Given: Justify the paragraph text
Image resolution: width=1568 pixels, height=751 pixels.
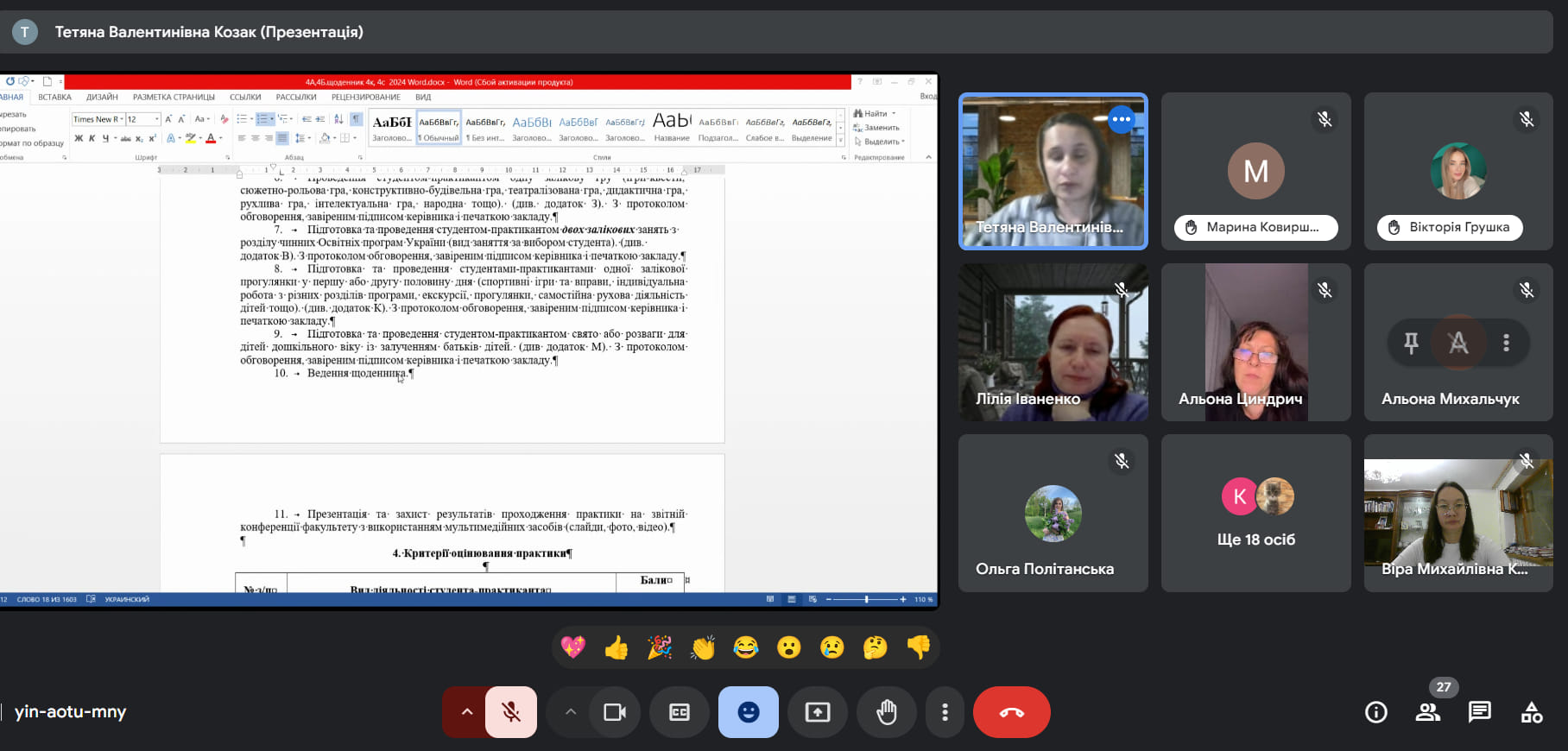Looking at the screenshot, I should [282, 138].
